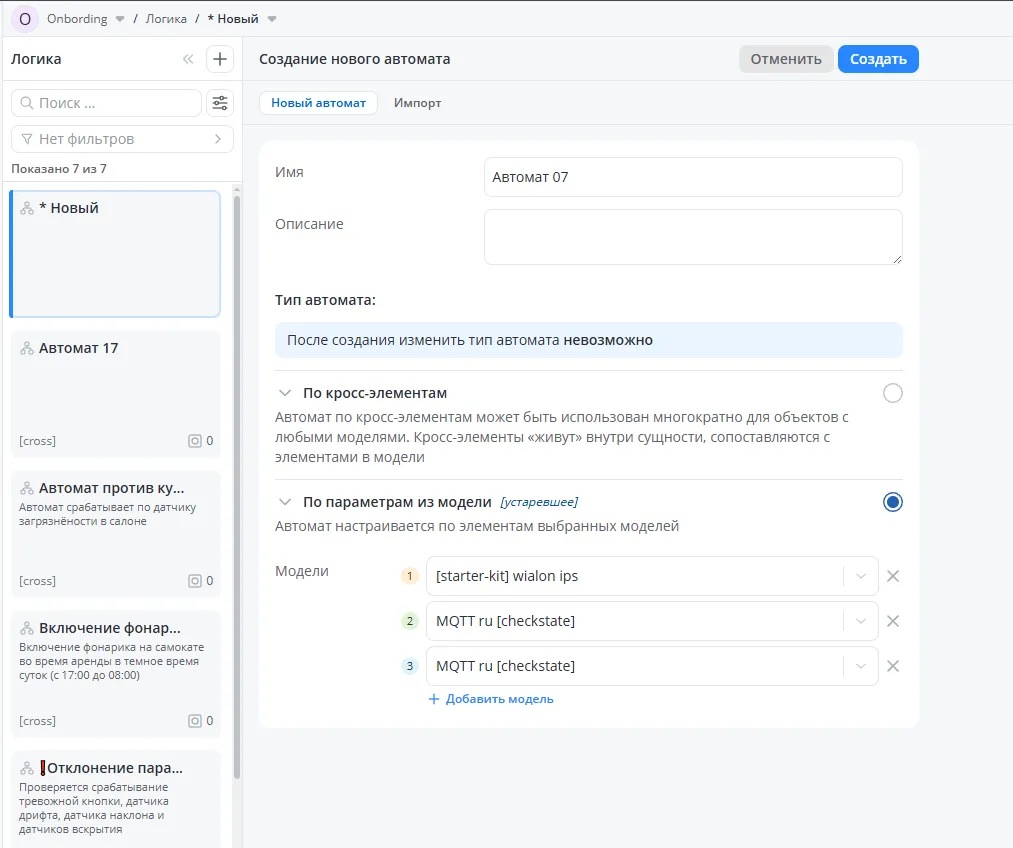The image size is (1013, 848).
Task: Expand the Нет фильтров filter selector
Action: pyautogui.click(x=122, y=139)
